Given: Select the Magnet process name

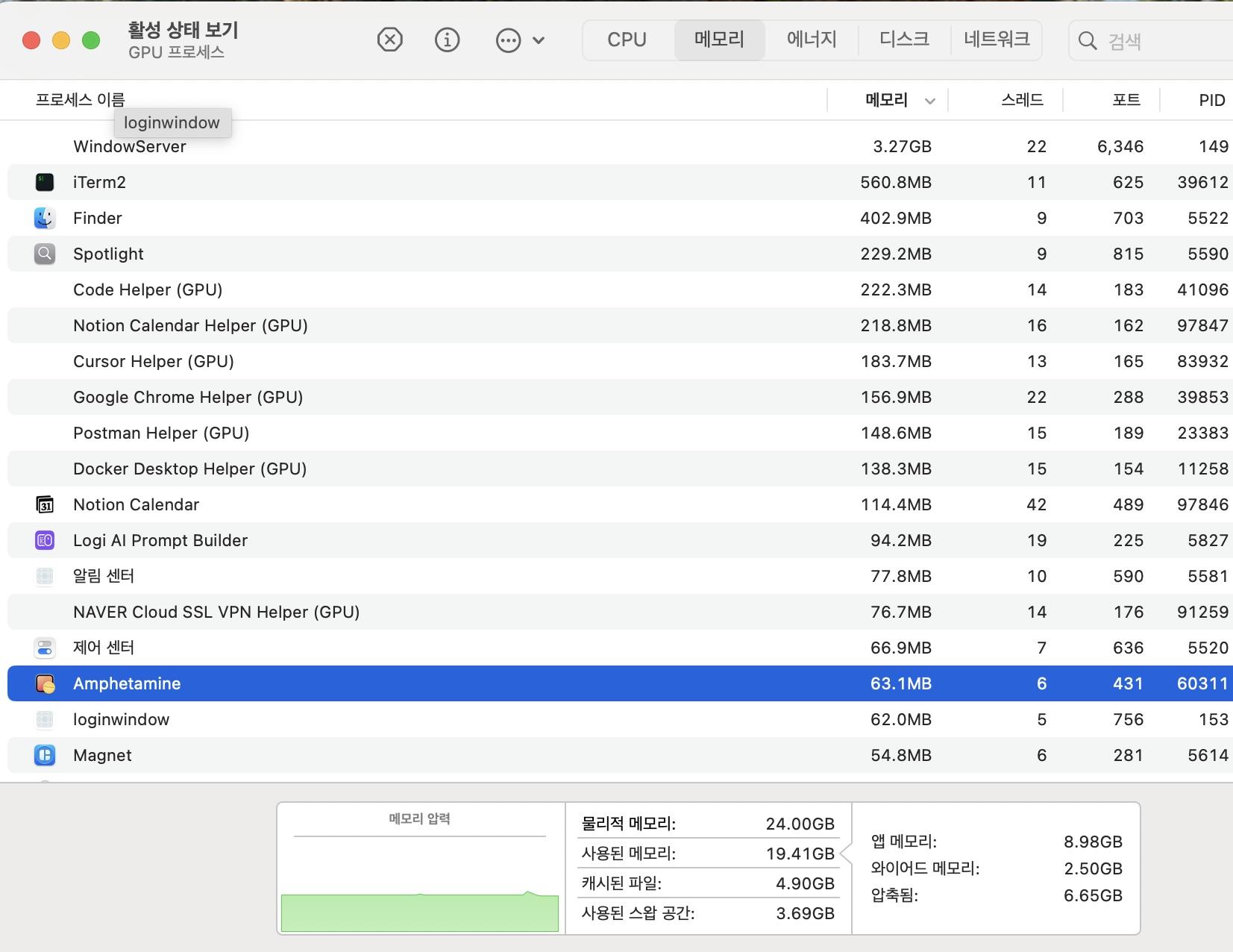Looking at the screenshot, I should tap(102, 755).
